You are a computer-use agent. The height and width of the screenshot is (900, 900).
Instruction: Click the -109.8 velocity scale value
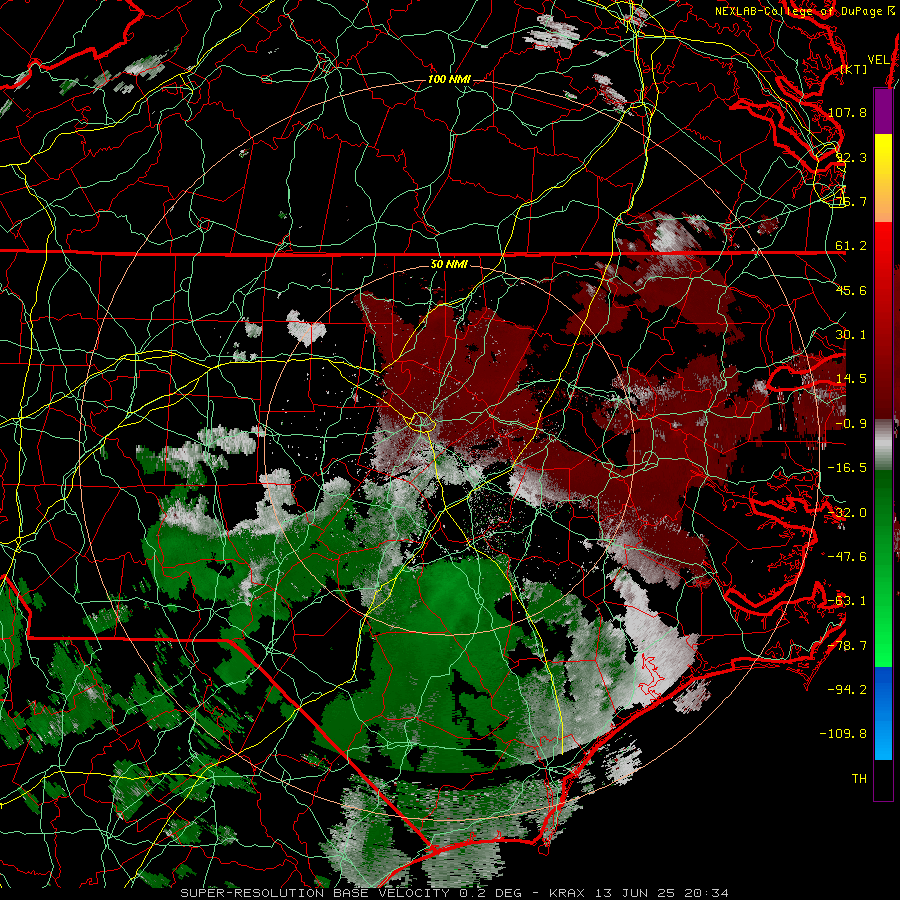(843, 734)
